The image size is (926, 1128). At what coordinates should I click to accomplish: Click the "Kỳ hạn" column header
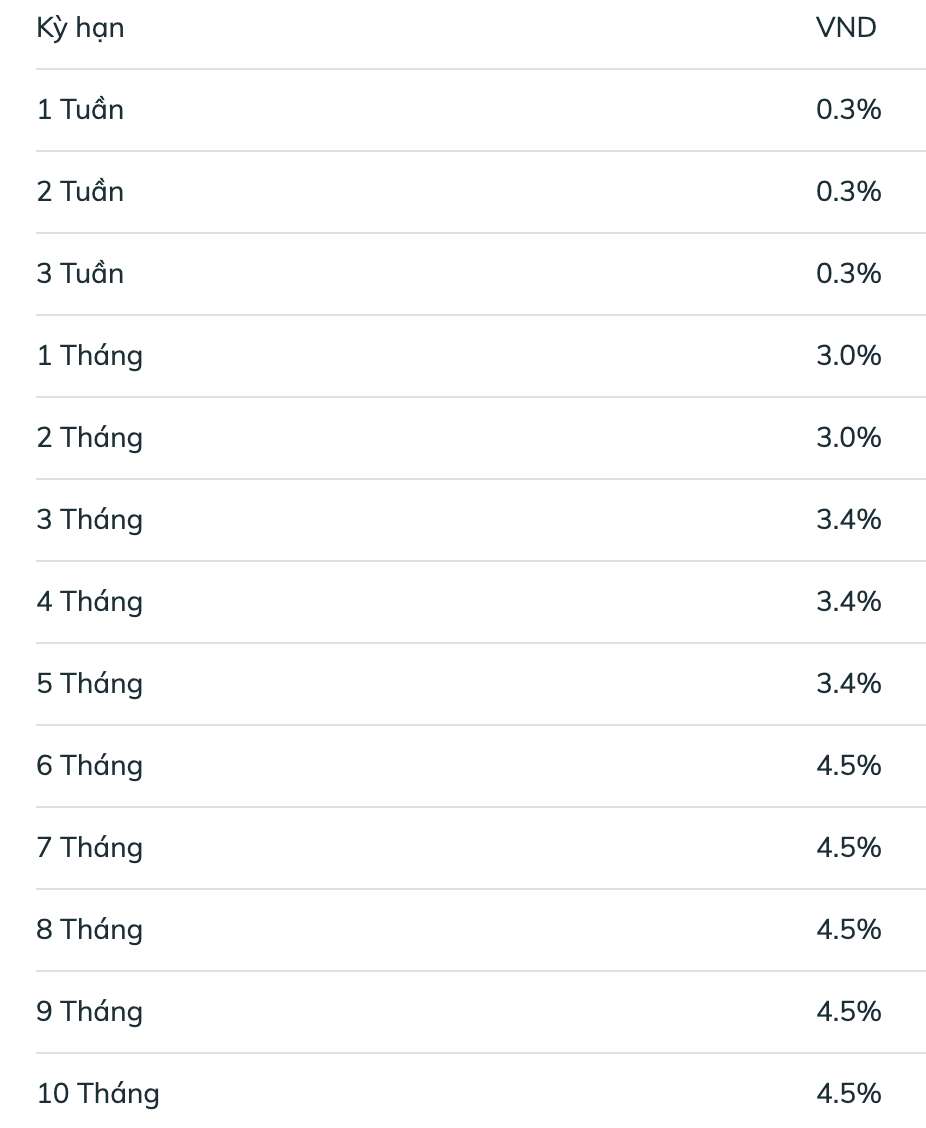(x=80, y=28)
